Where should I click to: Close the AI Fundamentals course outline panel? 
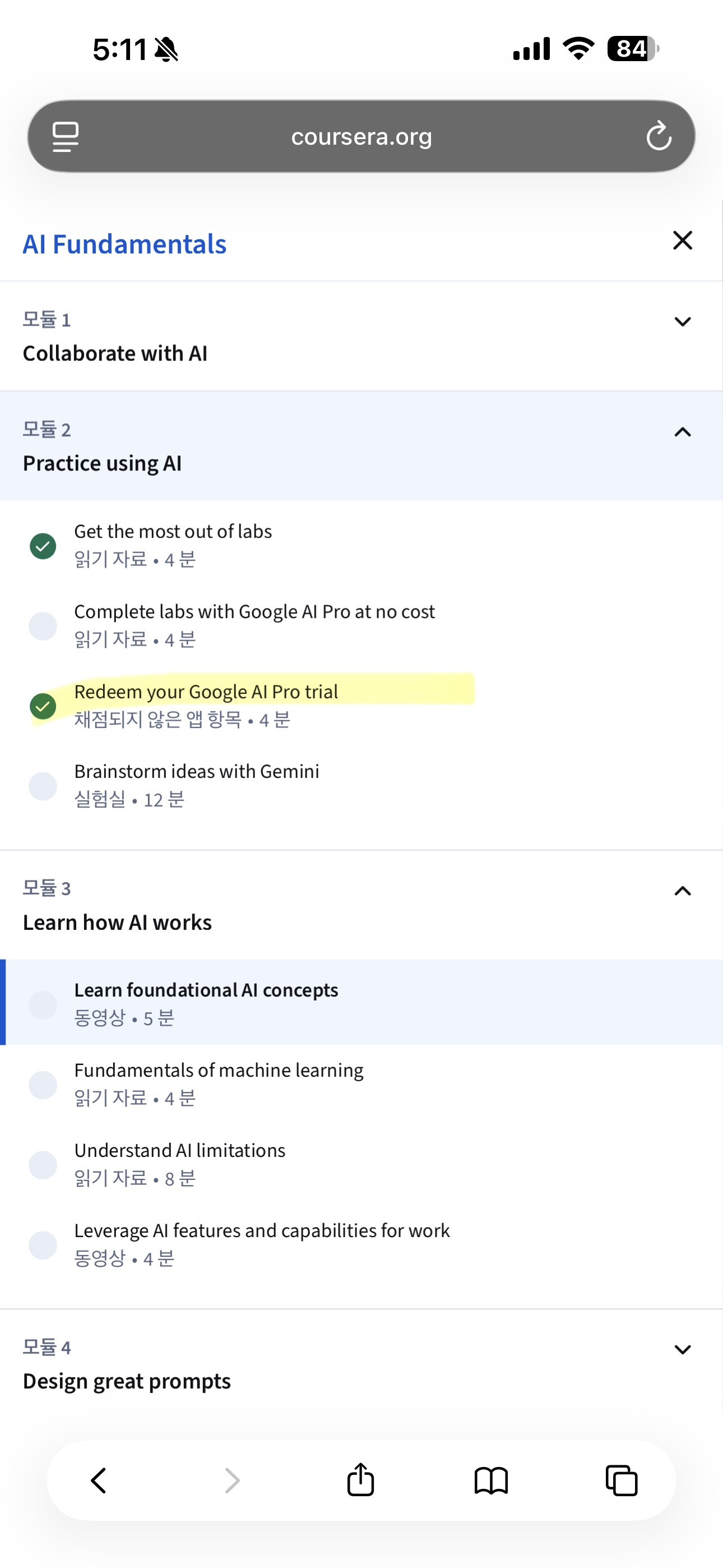(682, 241)
